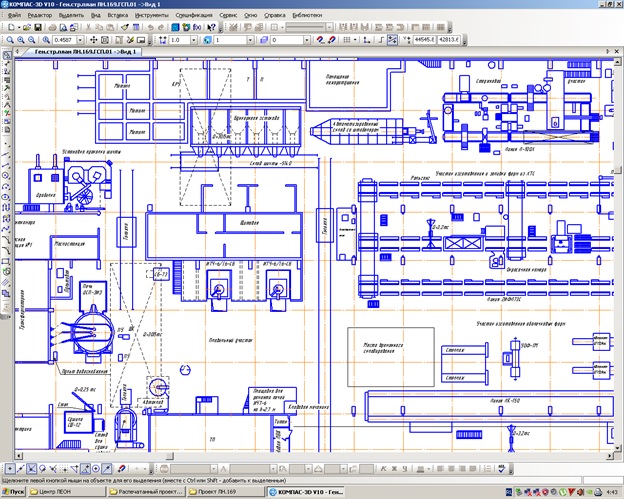The width and height of the screenshot is (624, 499).
Task: Click the X coordinate field 44545
Action: pyautogui.click(x=425, y=40)
